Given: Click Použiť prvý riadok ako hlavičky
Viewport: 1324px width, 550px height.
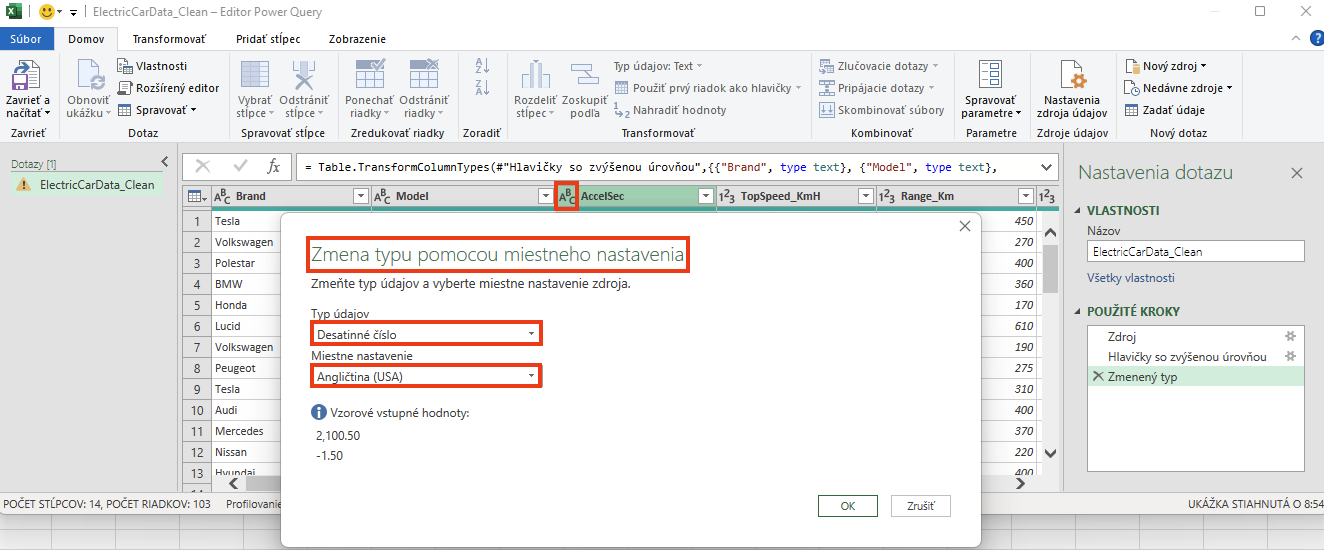Looking at the screenshot, I should click(708, 88).
